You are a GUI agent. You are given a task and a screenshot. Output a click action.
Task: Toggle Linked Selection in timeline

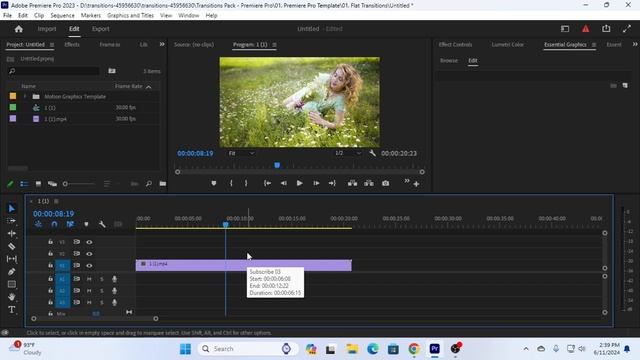tap(70, 224)
